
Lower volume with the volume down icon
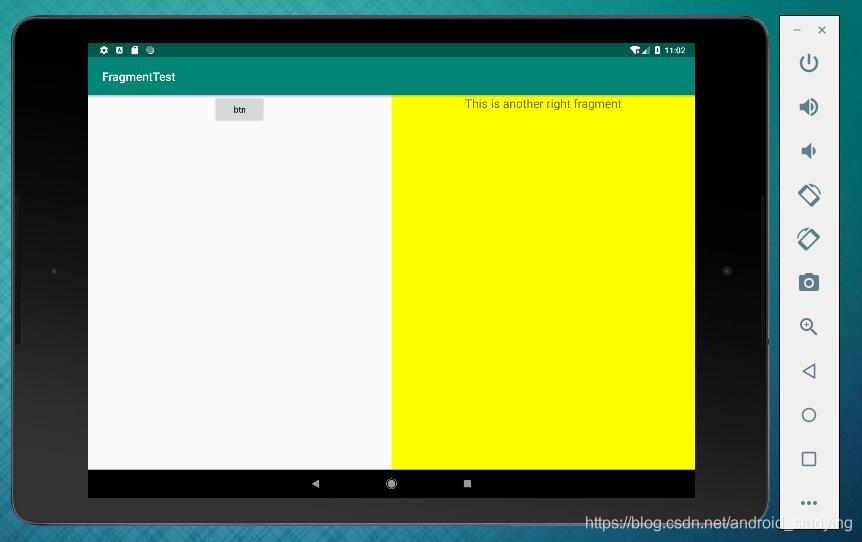[x=809, y=151]
